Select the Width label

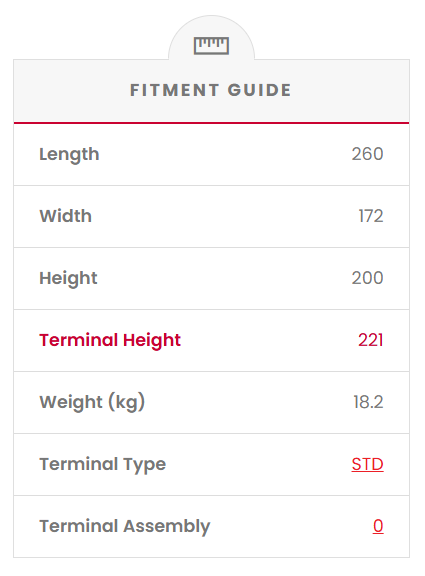click(x=65, y=216)
